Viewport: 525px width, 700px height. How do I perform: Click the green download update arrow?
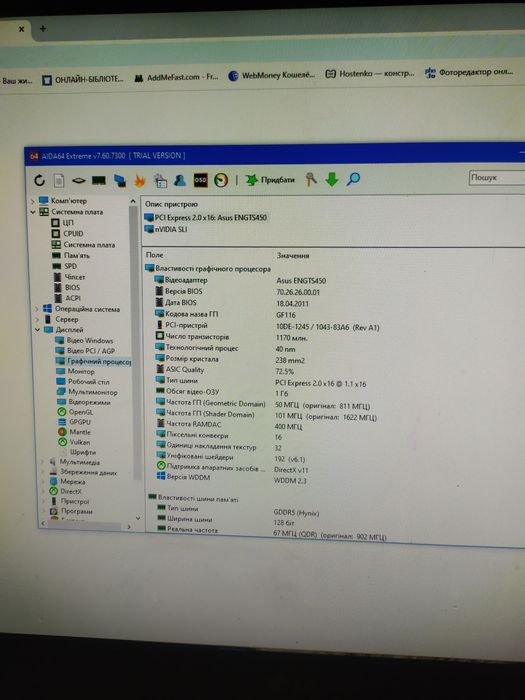[x=332, y=179]
